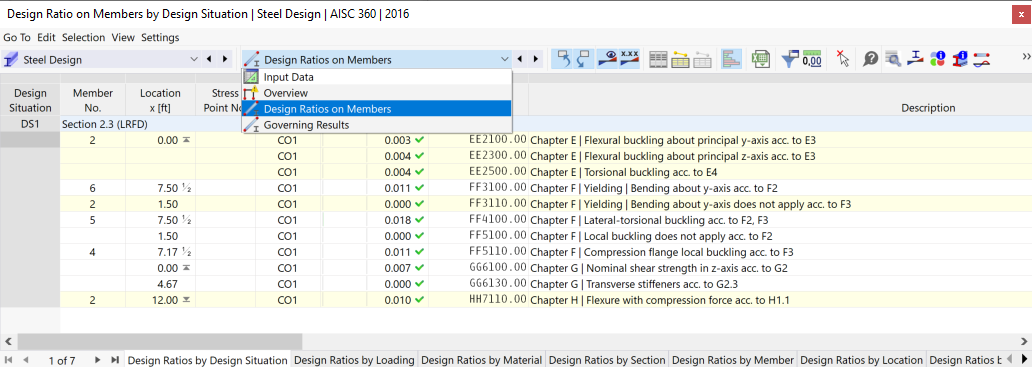Image resolution: width=1032 pixels, height=367 pixels.
Task: Click the horizontal scrollbar left arrow
Action: 8,341
